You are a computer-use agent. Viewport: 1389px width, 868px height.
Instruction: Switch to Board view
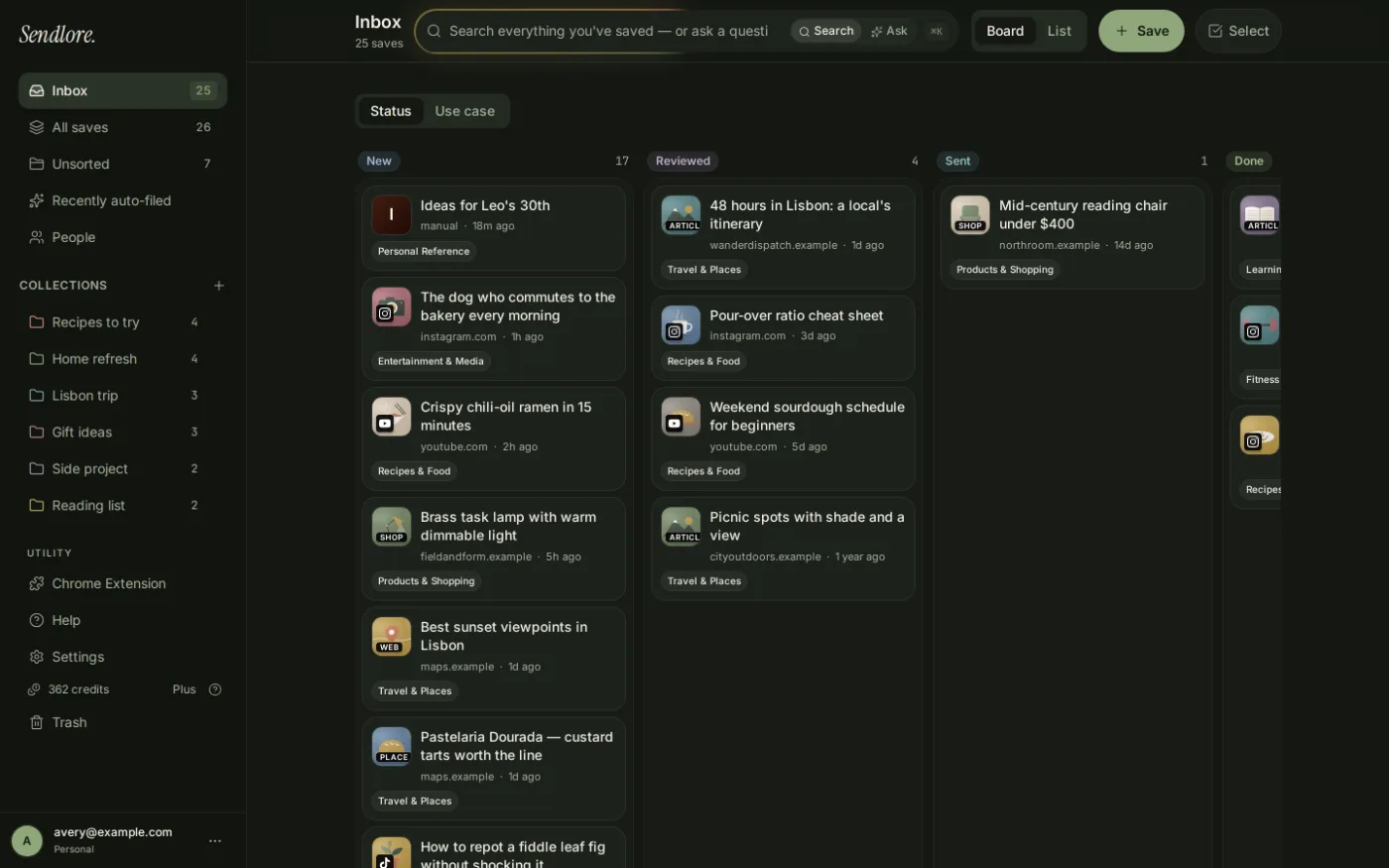click(x=1005, y=31)
